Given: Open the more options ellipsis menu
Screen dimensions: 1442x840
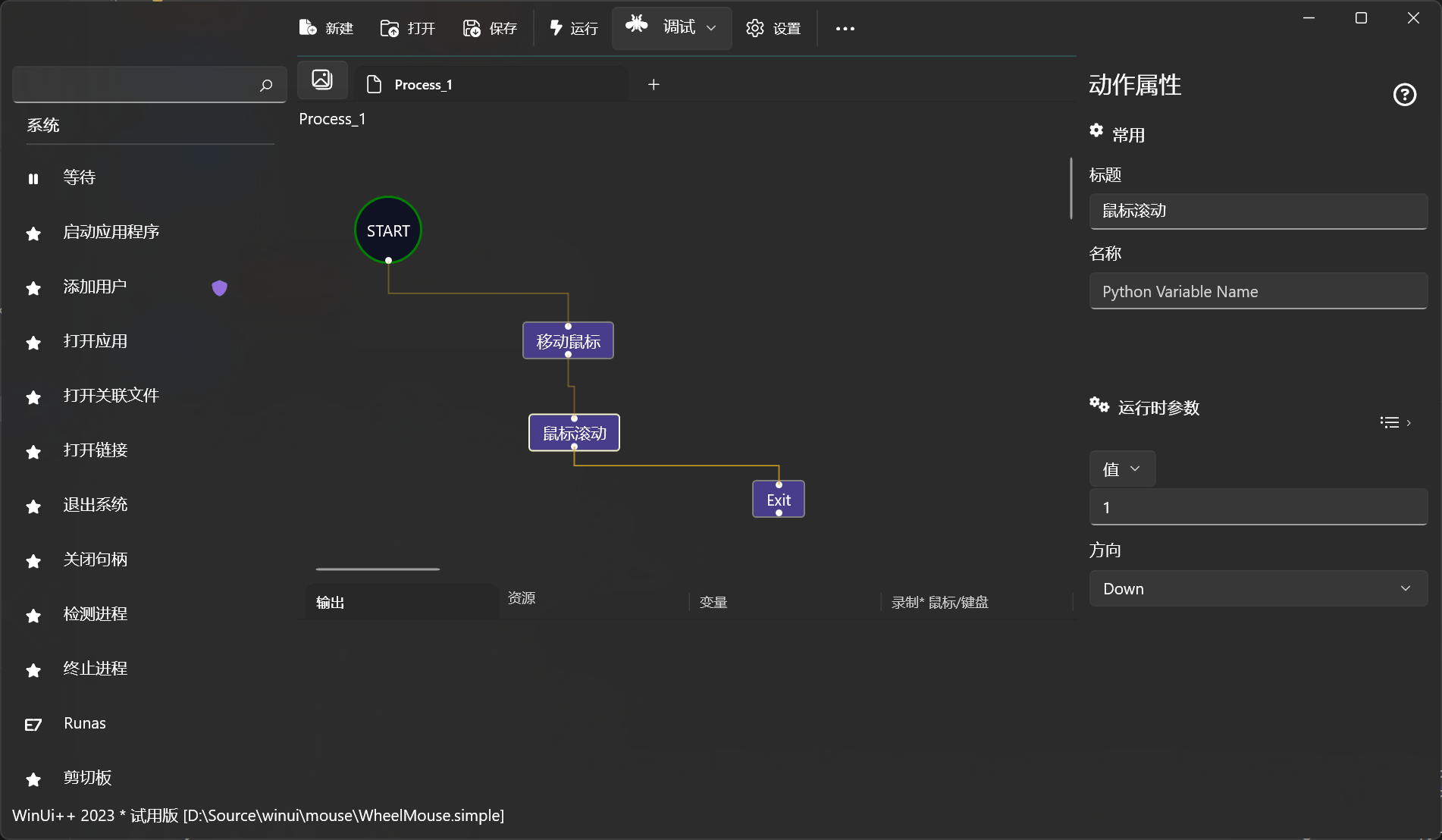Looking at the screenshot, I should (x=845, y=29).
